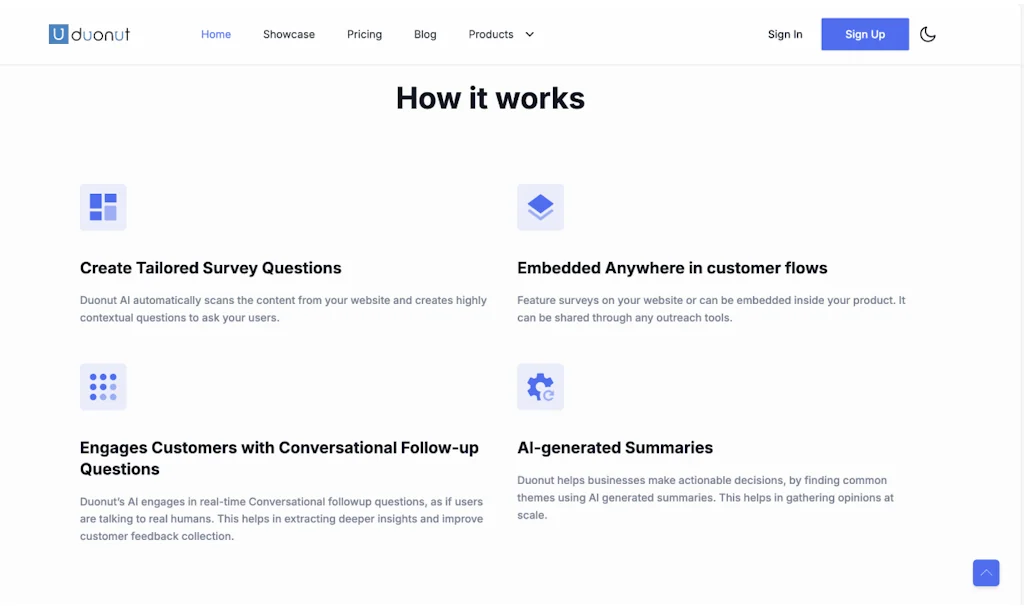Image resolution: width=1024 pixels, height=608 pixels.
Task: Open the Showcase page
Action: 288,33
